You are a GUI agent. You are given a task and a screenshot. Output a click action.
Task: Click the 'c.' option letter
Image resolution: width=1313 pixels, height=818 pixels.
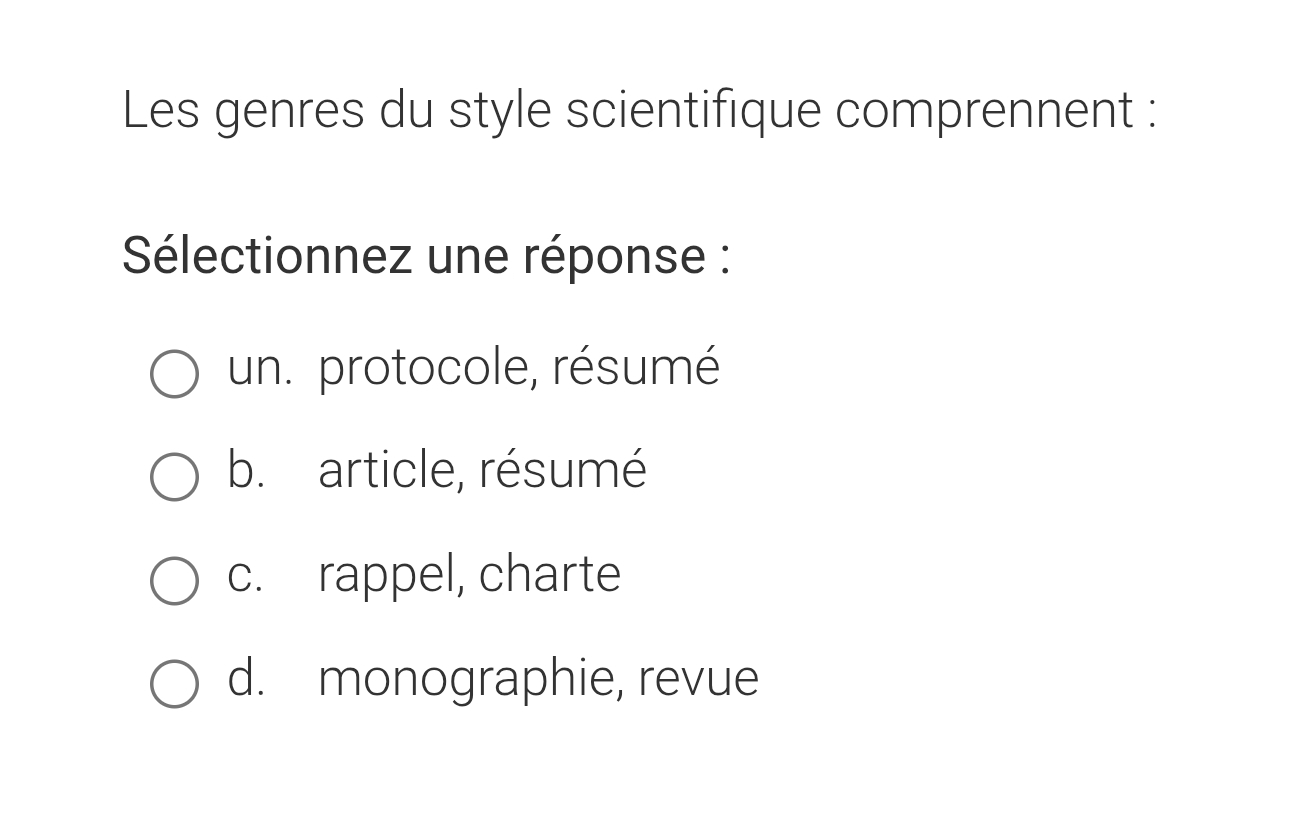point(245,574)
